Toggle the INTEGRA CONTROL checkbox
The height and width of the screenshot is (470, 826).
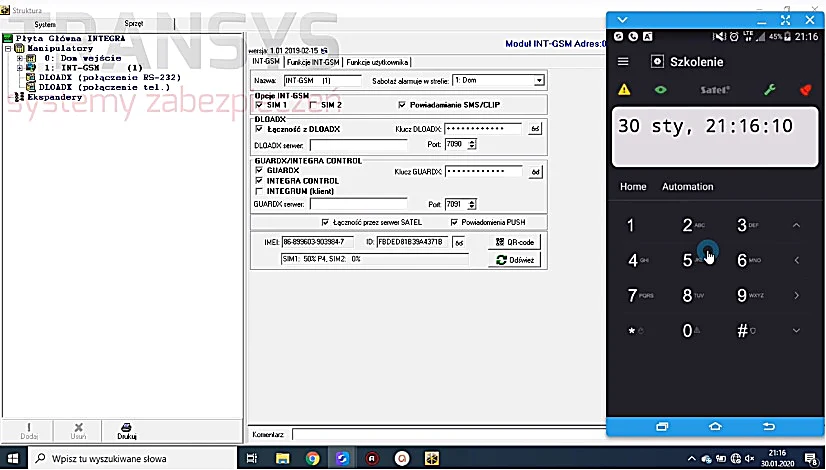click(x=259, y=181)
